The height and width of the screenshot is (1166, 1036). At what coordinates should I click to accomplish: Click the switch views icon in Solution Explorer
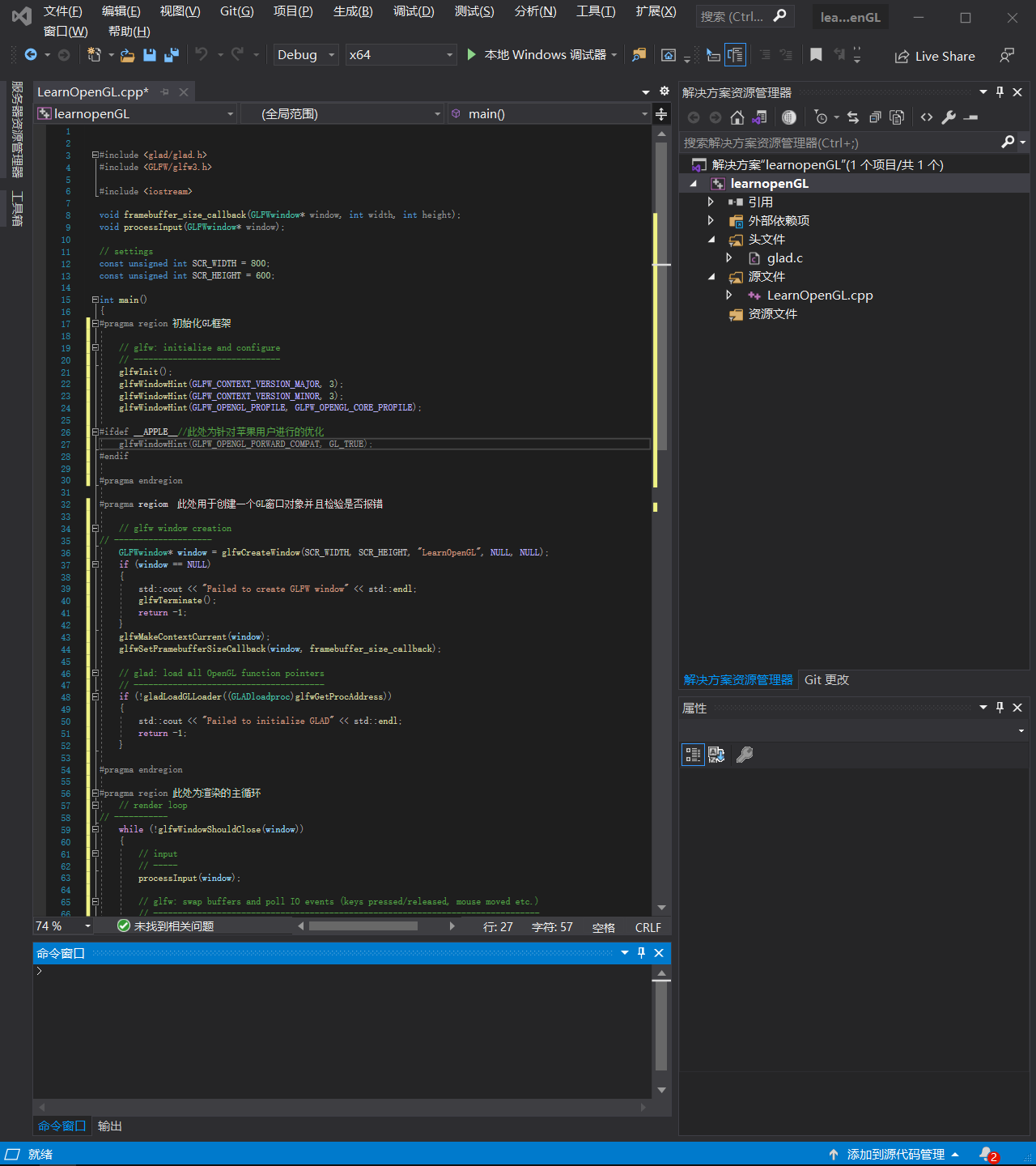759,117
